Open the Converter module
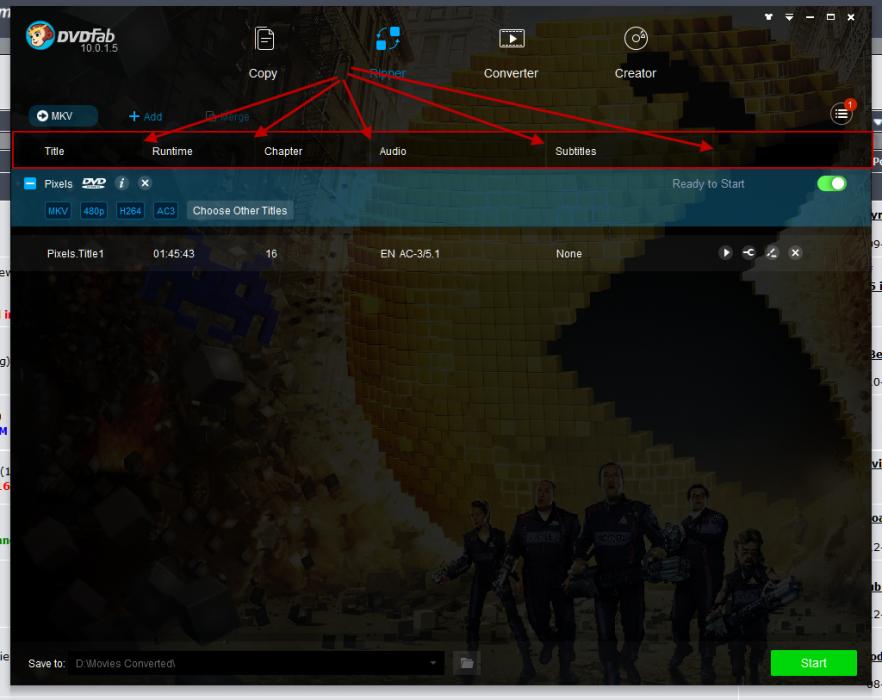Image resolution: width=882 pixels, height=700 pixels. point(511,53)
